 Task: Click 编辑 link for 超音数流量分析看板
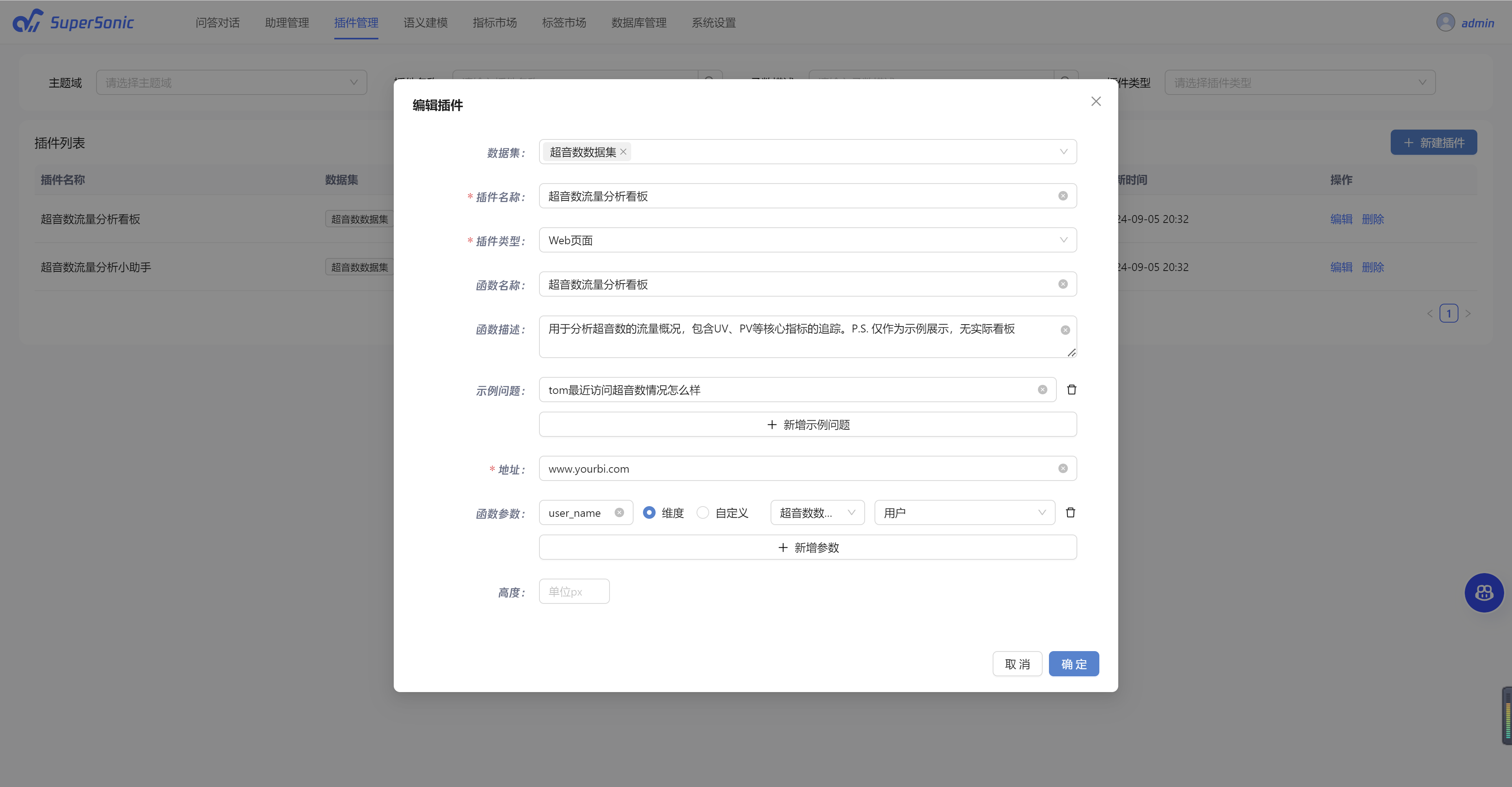(x=1341, y=219)
